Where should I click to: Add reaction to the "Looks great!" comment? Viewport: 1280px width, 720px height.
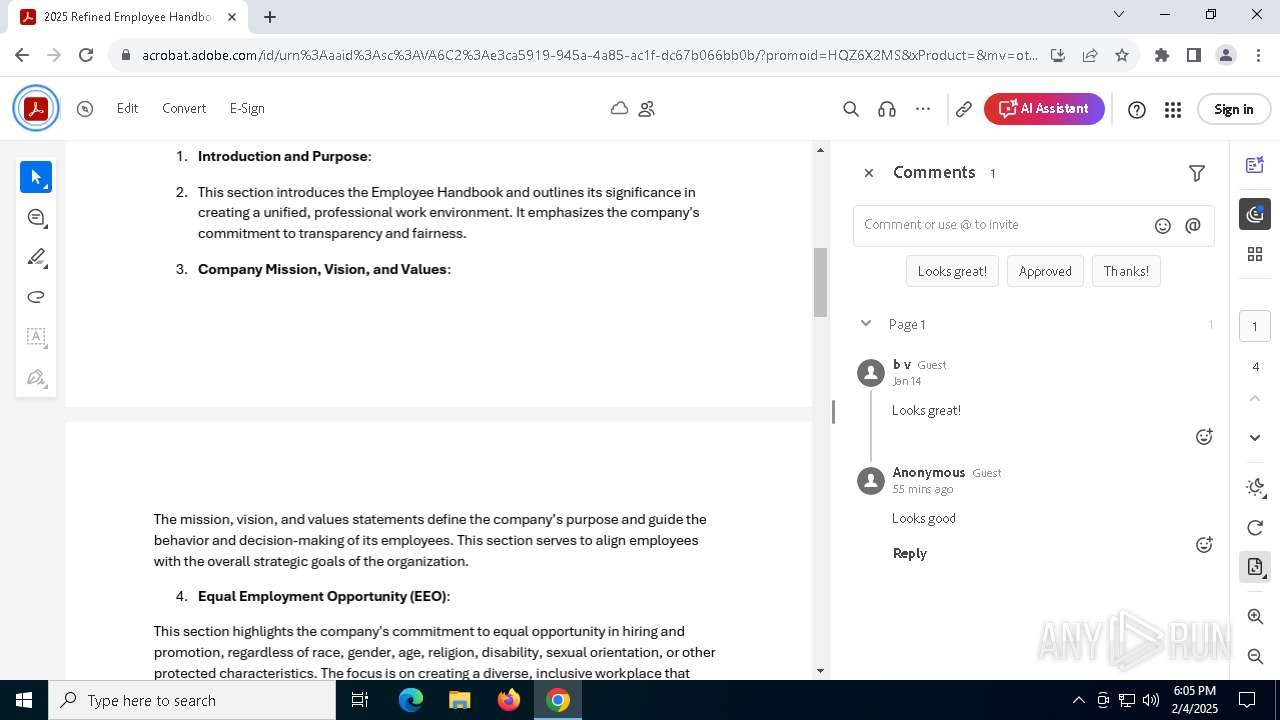tap(1205, 437)
